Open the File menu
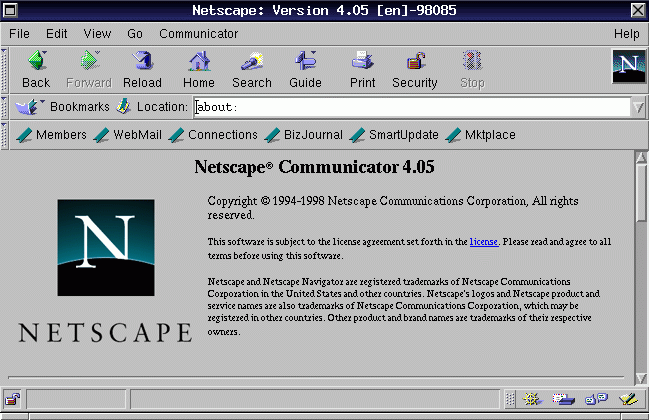Image resolution: width=649 pixels, height=420 pixels. [x=19, y=34]
